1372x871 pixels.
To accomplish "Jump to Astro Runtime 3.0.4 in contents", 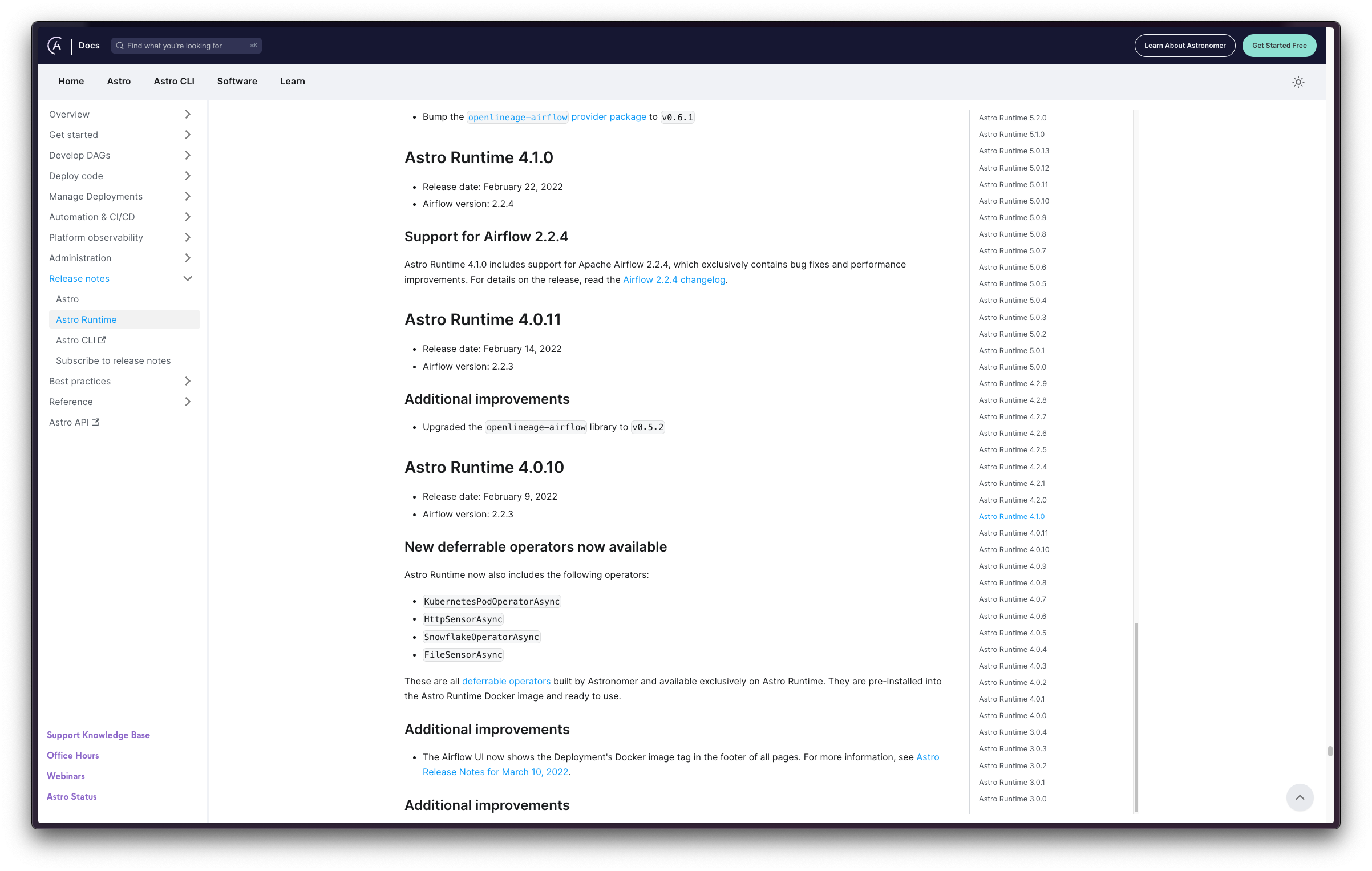I will coord(1012,732).
